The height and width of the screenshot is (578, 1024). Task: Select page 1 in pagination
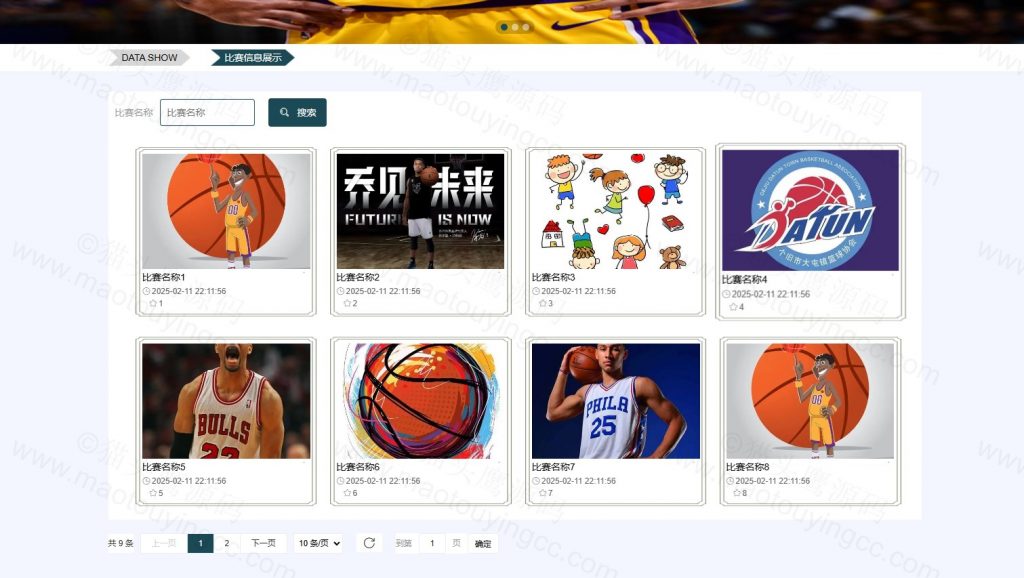[x=200, y=543]
